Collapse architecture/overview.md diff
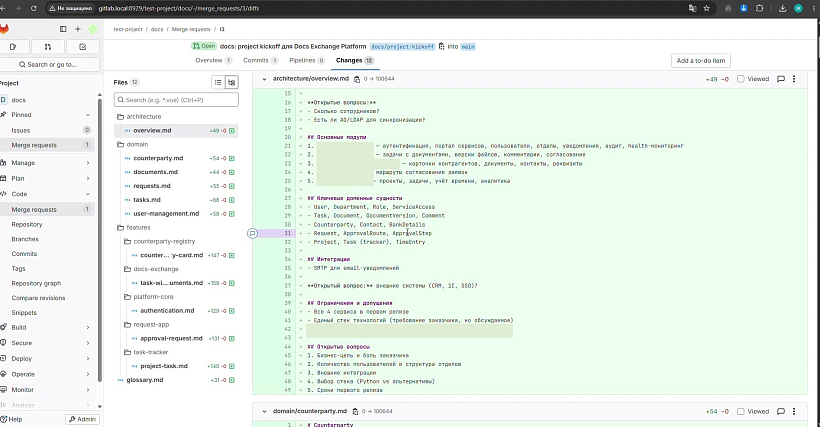This screenshot has height=427, width=820. 264,79
